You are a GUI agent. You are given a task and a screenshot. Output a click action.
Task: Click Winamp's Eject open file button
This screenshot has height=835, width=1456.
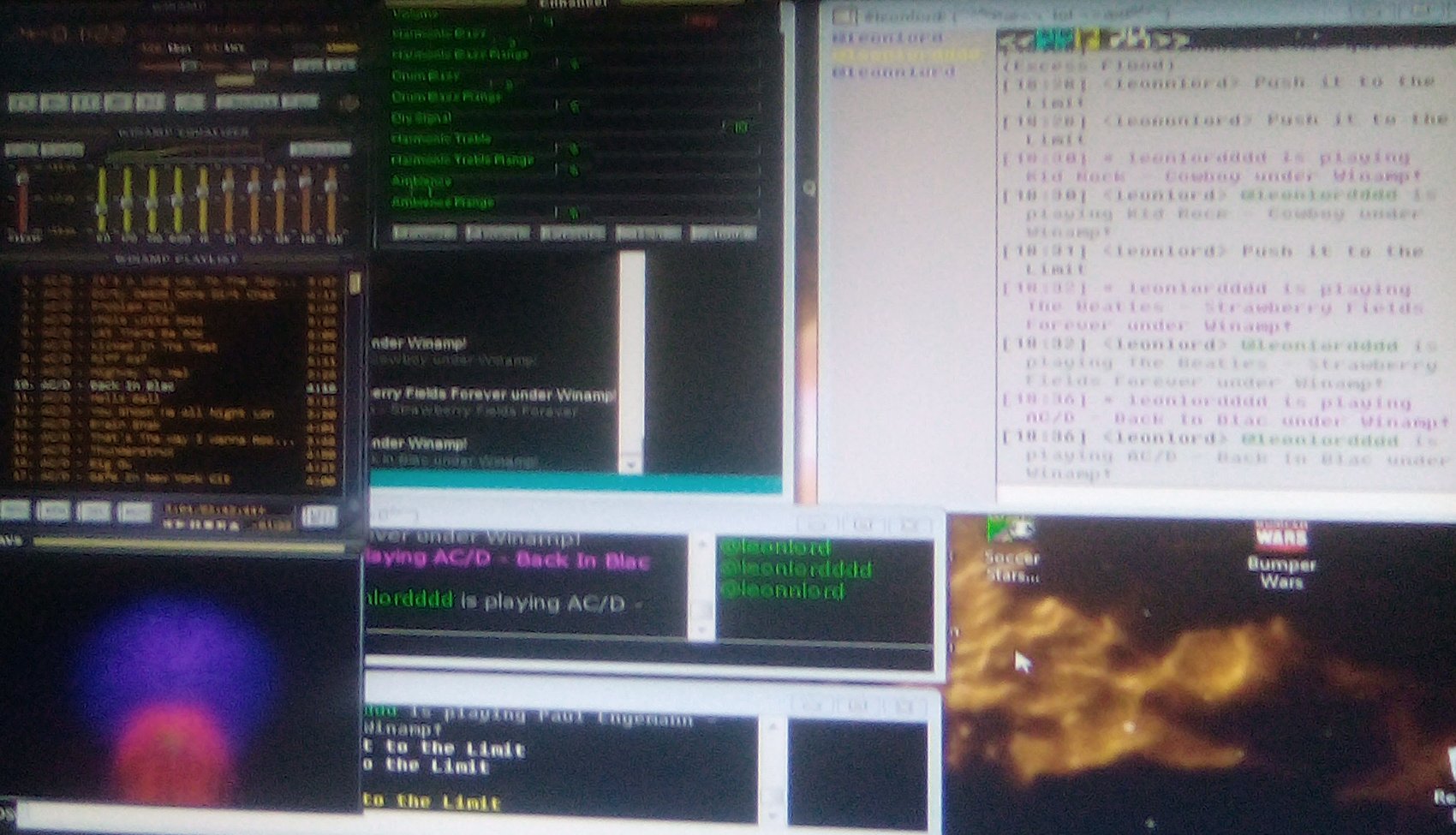[x=190, y=103]
